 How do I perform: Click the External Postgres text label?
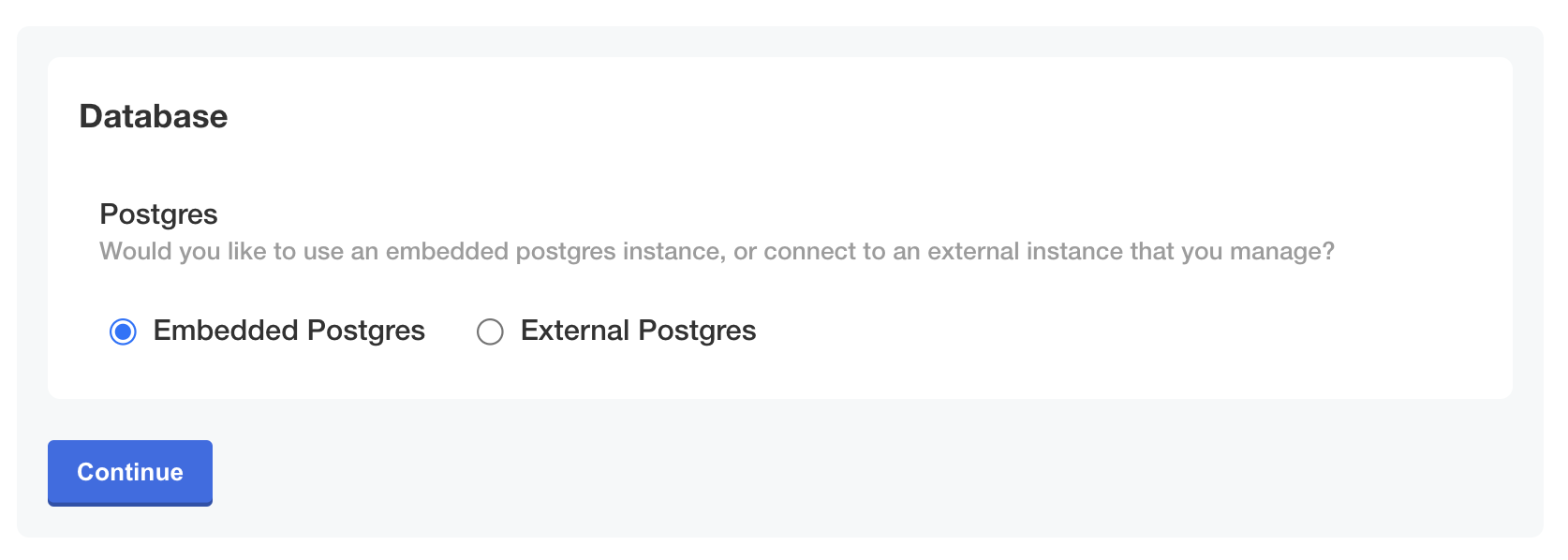tap(637, 331)
